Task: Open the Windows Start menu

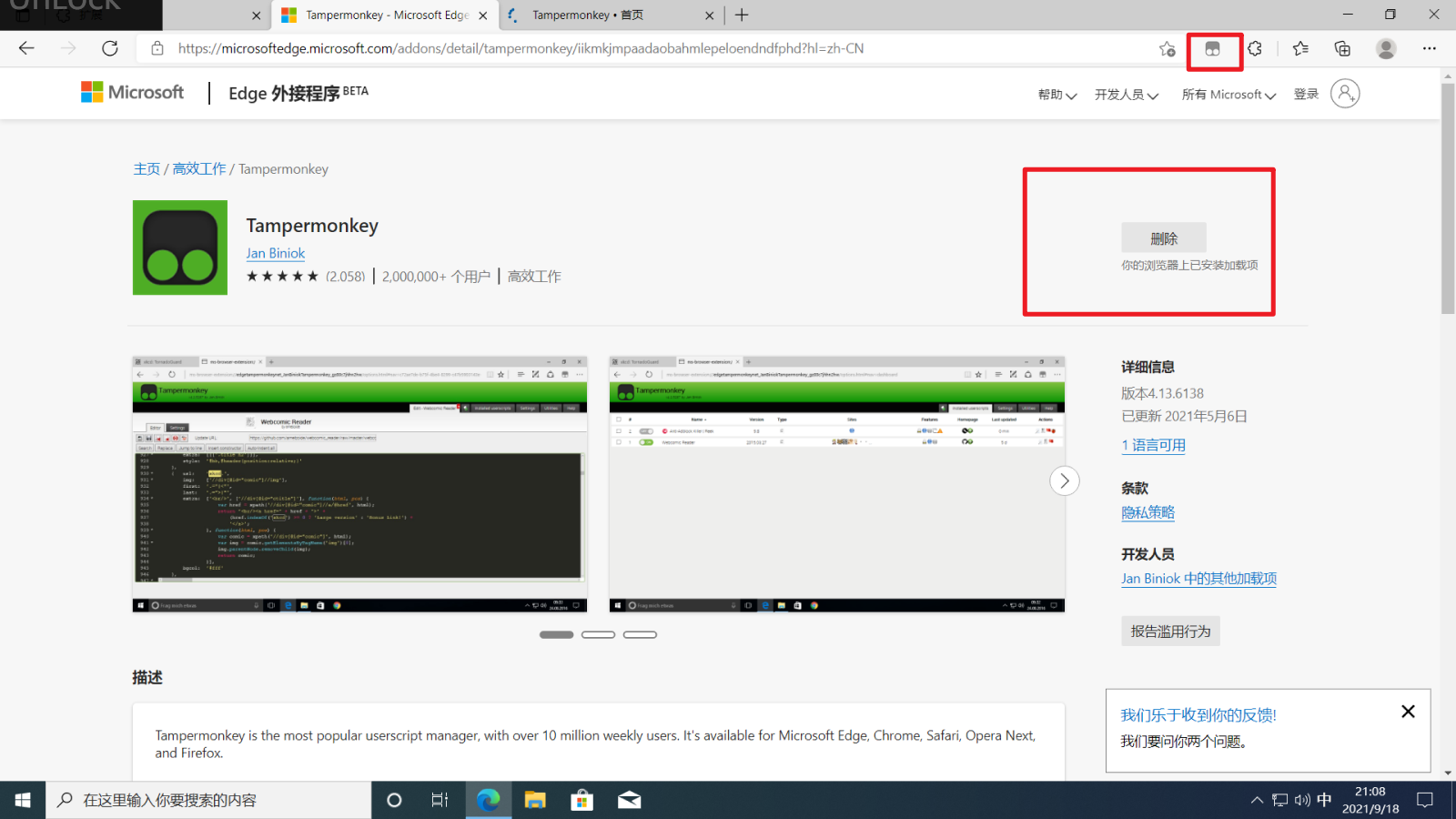Action: click(23, 800)
